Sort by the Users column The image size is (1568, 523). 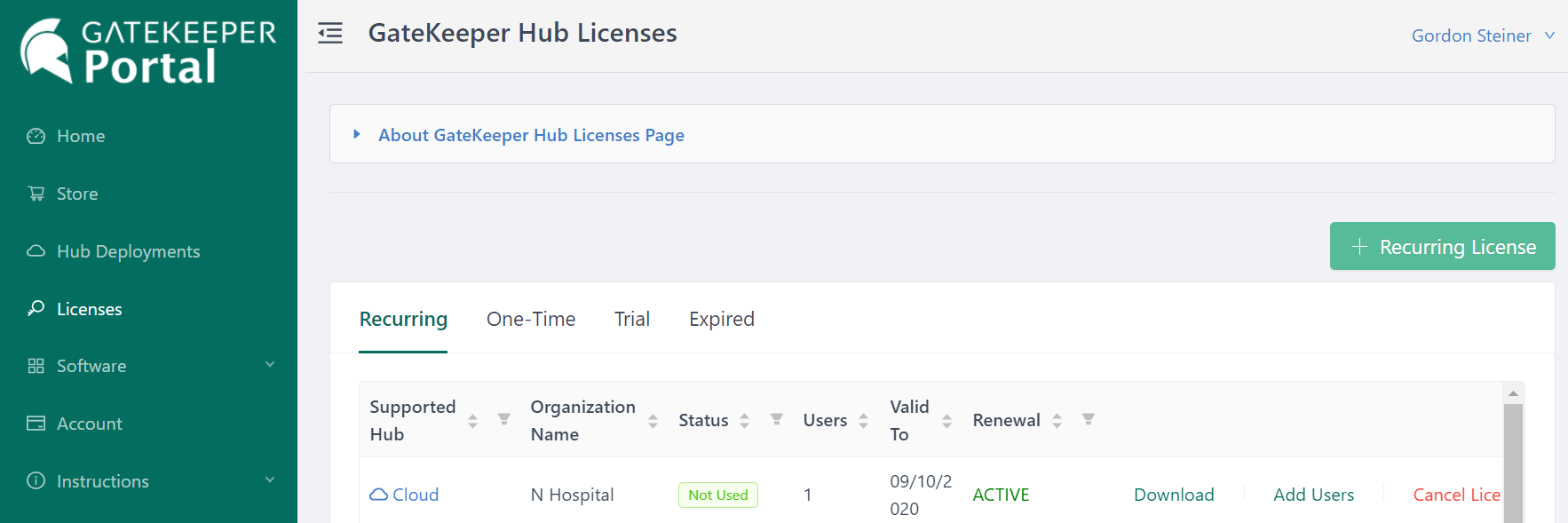[863, 421]
